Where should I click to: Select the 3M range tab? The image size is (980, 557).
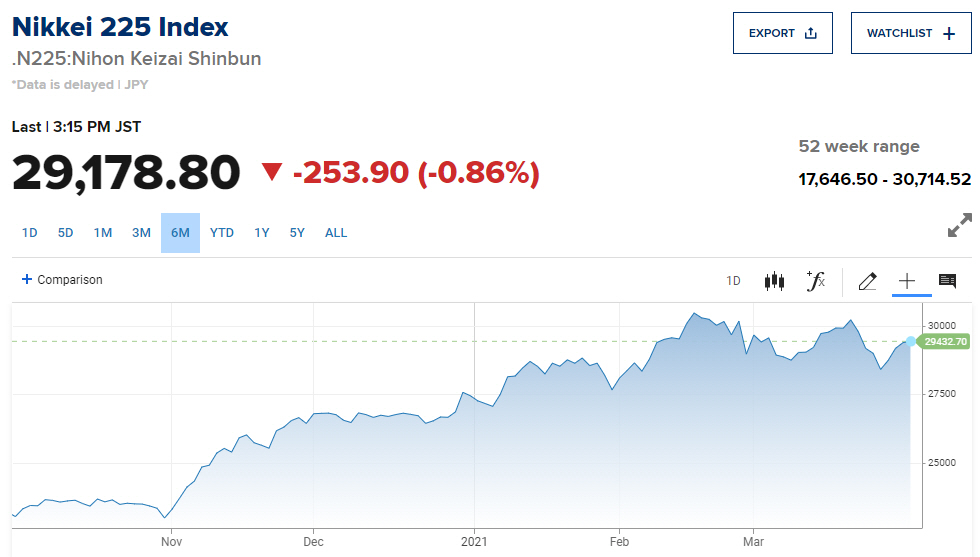pos(141,233)
